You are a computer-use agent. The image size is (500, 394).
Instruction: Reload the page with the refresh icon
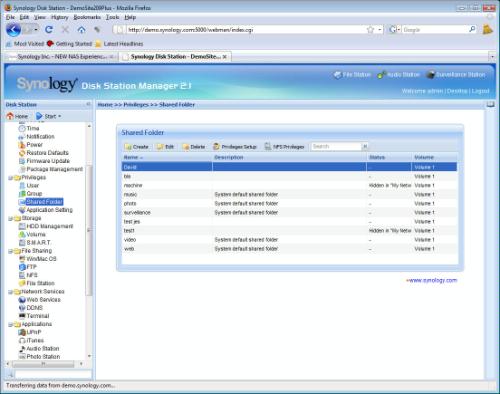(49, 30)
